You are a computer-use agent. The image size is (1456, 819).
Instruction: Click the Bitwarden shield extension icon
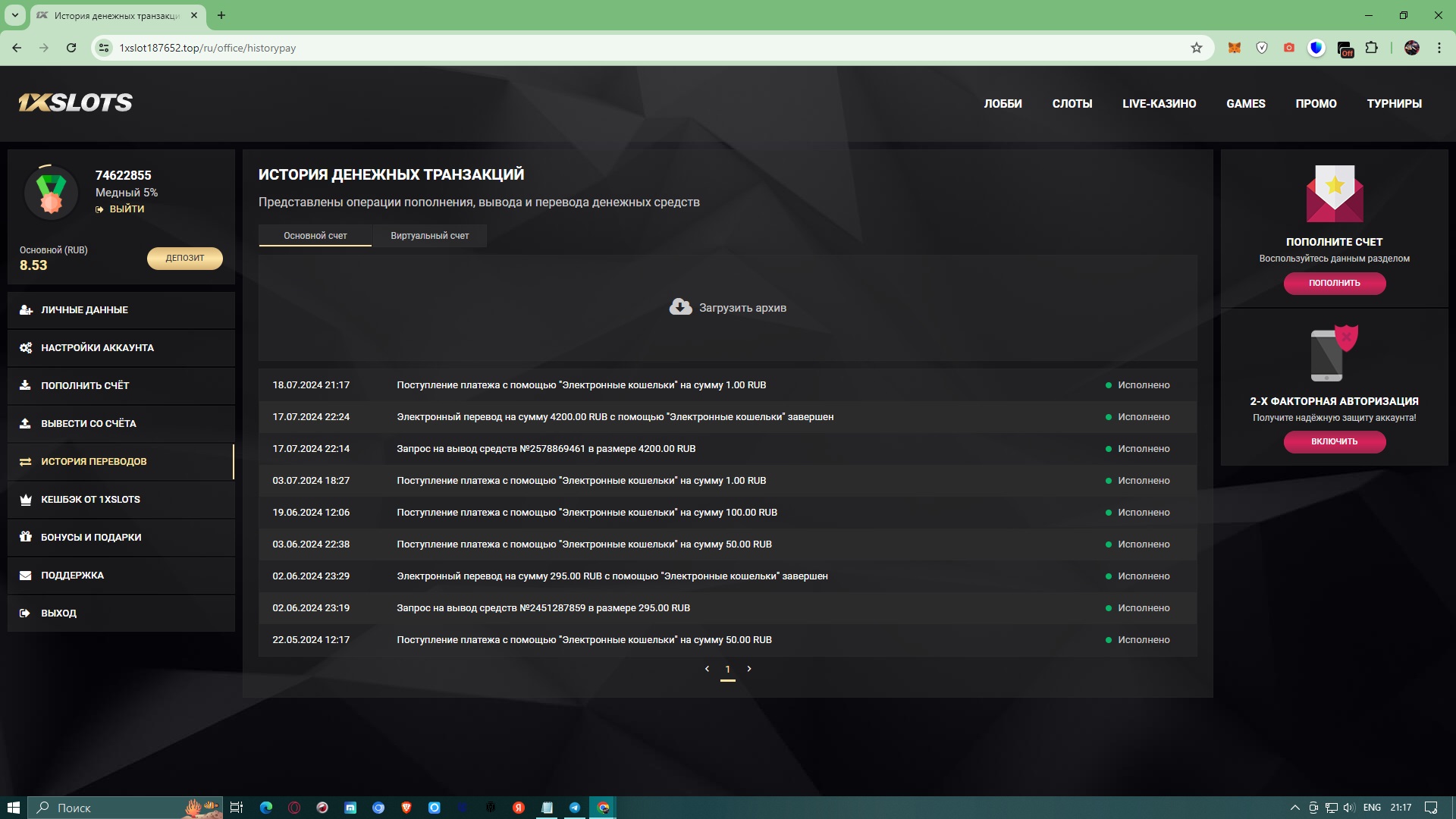click(x=1316, y=48)
